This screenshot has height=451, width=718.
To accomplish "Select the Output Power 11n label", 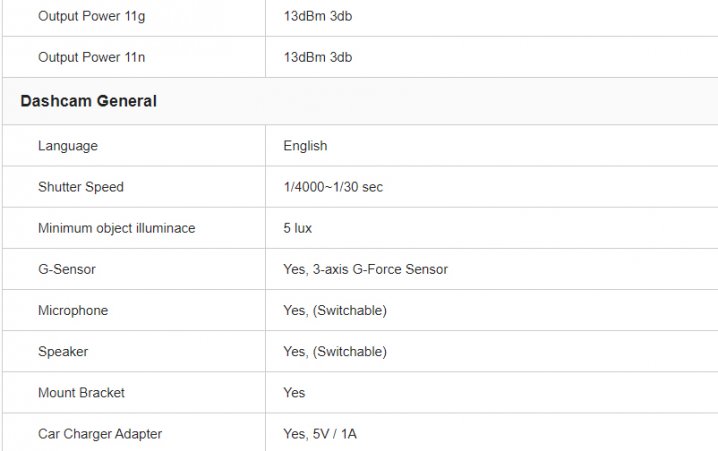I will click(x=91, y=57).
